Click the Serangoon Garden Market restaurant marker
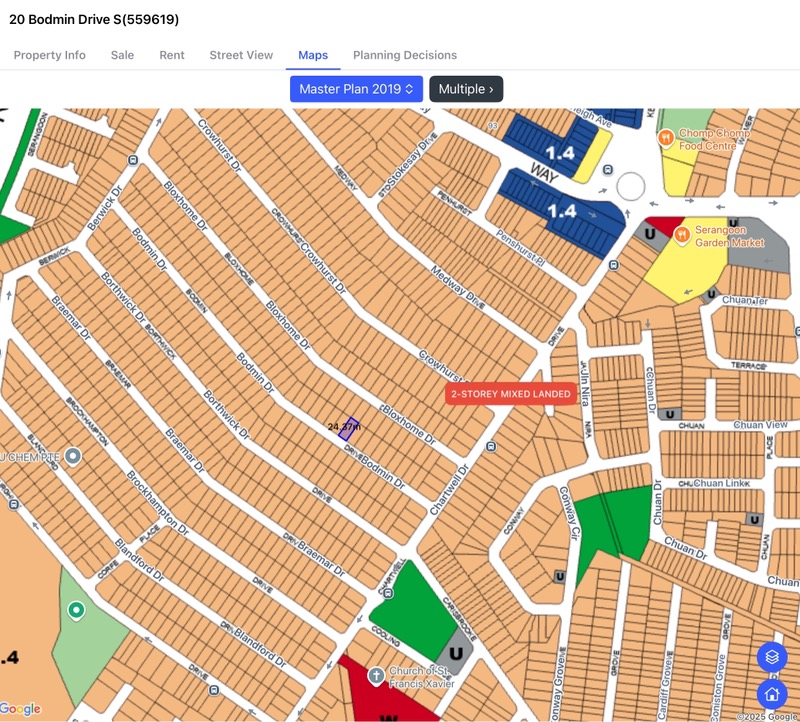 pos(682,236)
